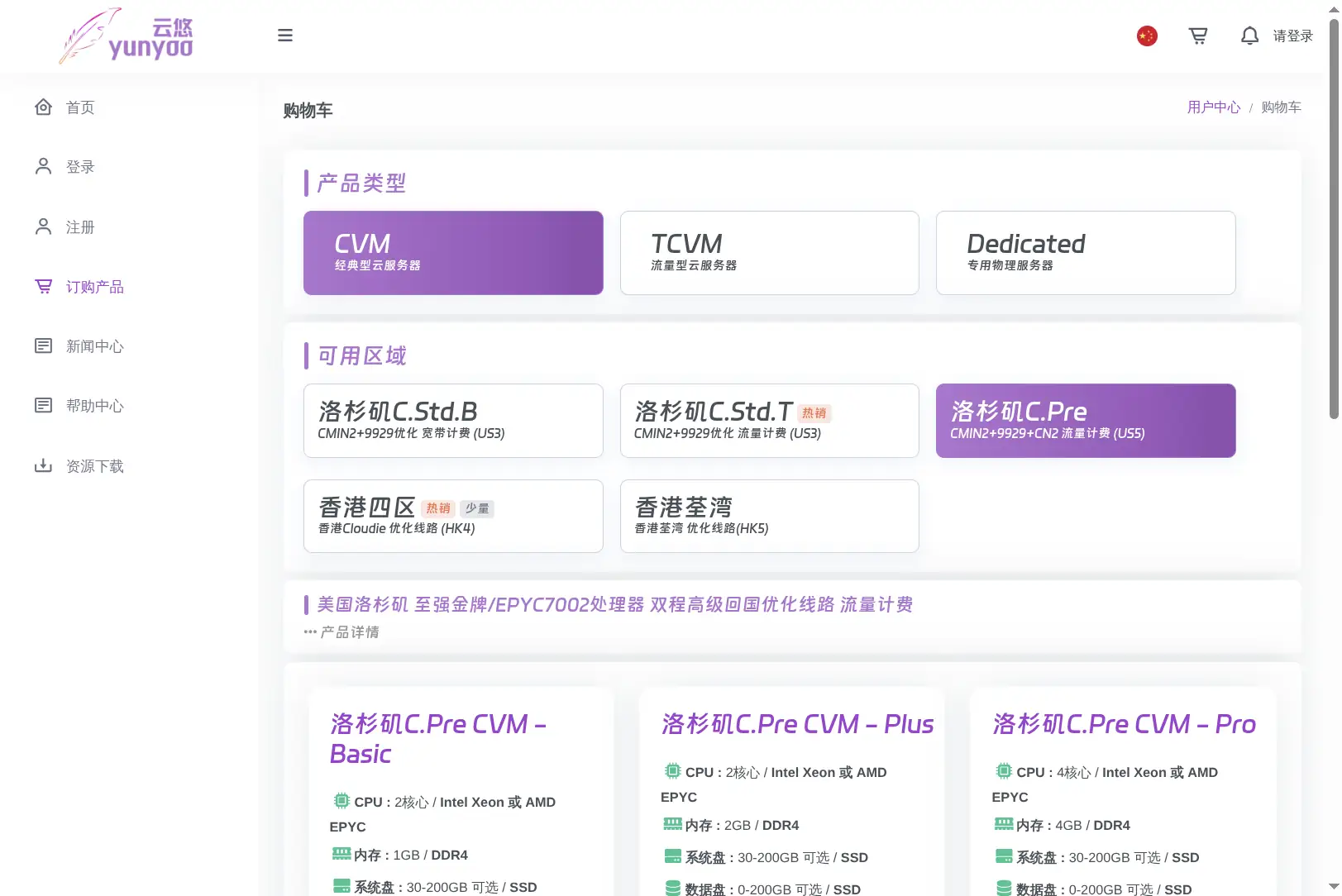
Task: Click the yunyoo logo
Action: [126, 36]
